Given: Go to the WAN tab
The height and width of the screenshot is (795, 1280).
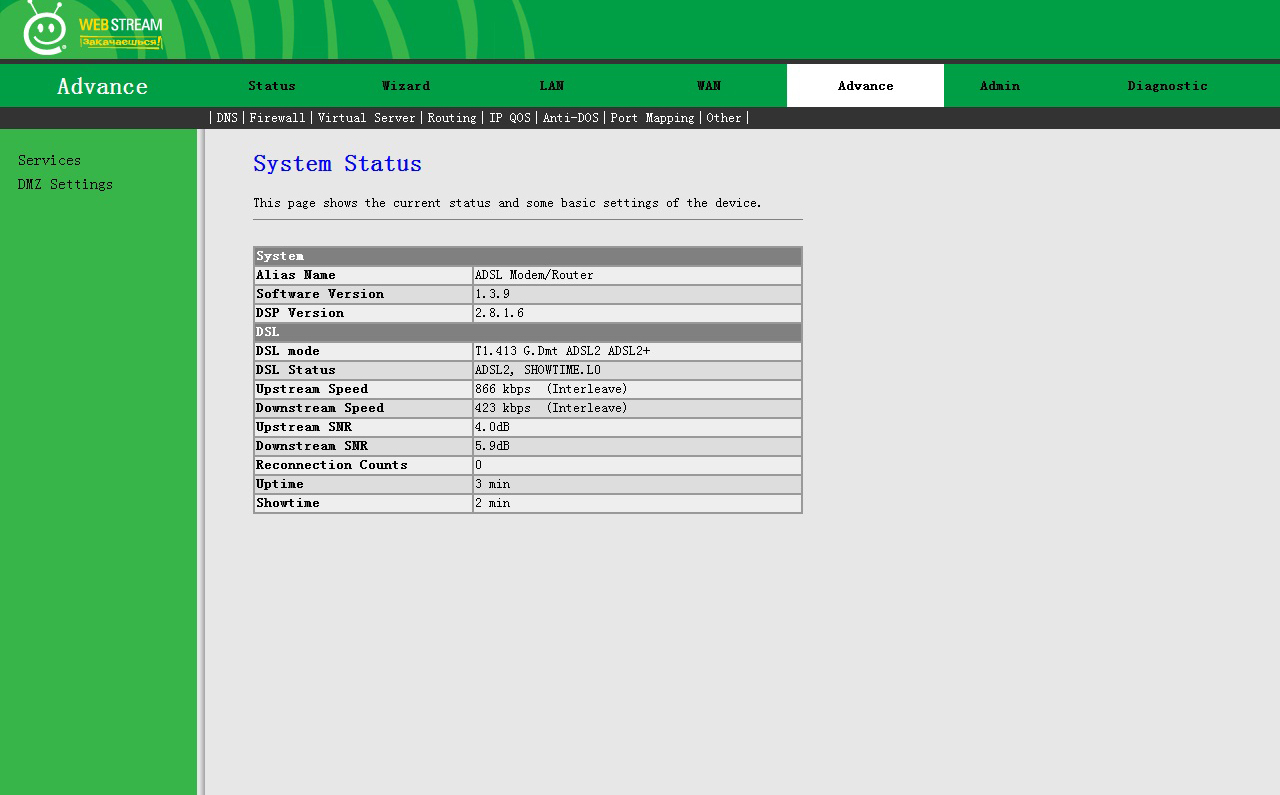Looking at the screenshot, I should click(709, 86).
